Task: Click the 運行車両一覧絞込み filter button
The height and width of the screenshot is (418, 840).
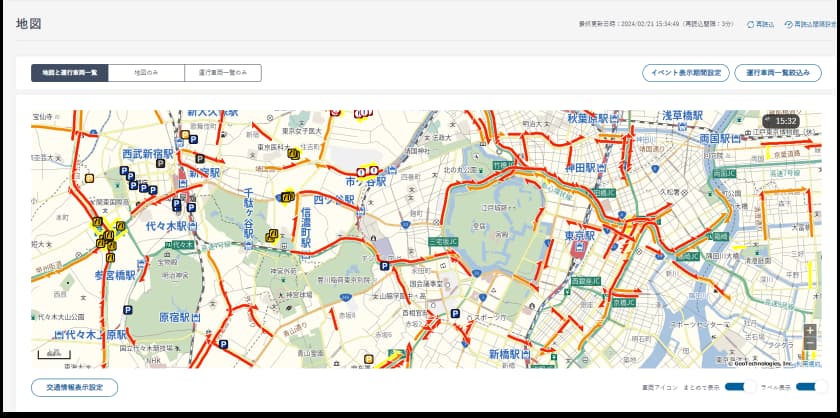Action: click(778, 73)
